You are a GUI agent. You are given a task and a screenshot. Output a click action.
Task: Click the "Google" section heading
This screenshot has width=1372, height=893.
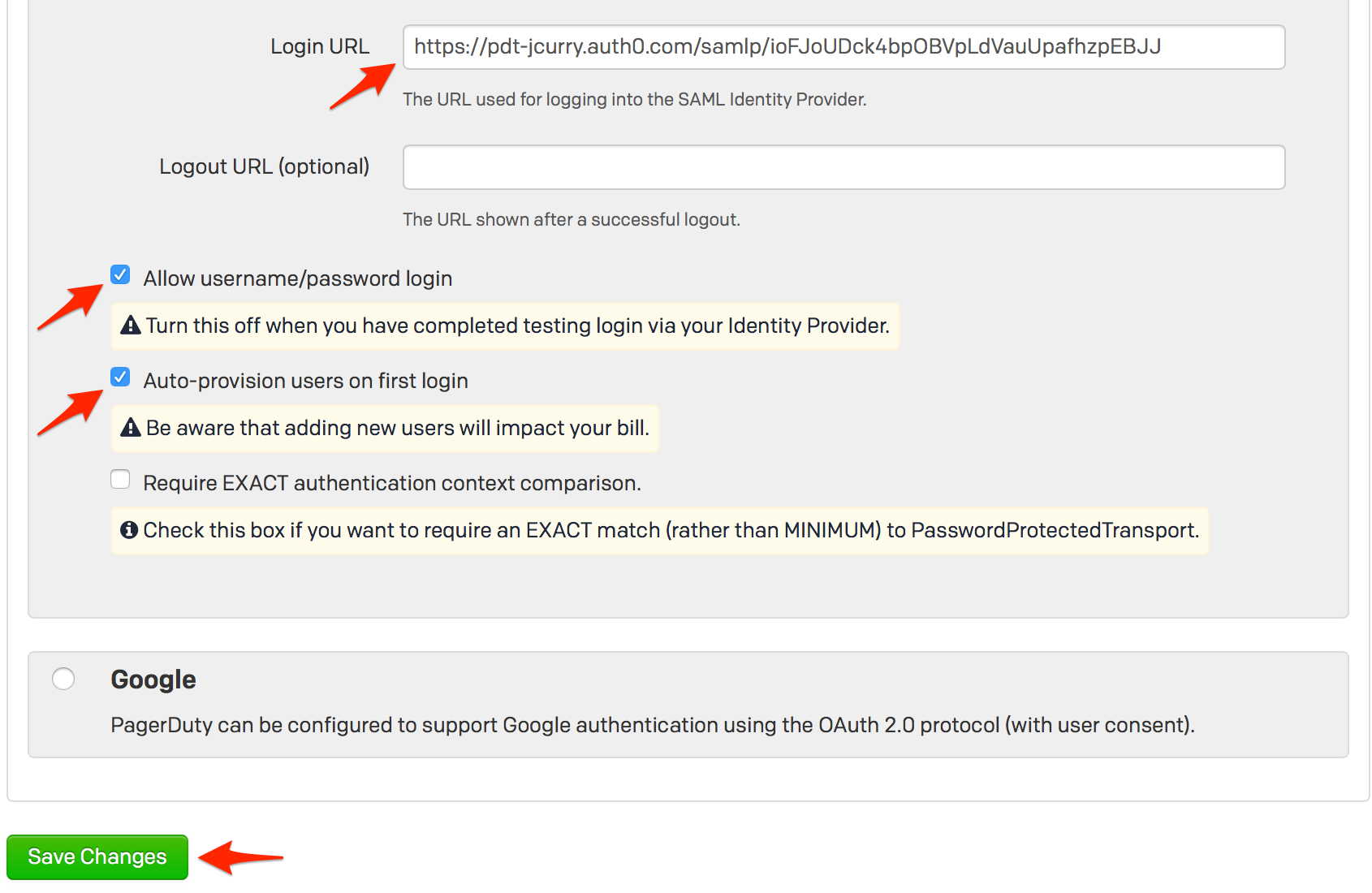[x=153, y=679]
